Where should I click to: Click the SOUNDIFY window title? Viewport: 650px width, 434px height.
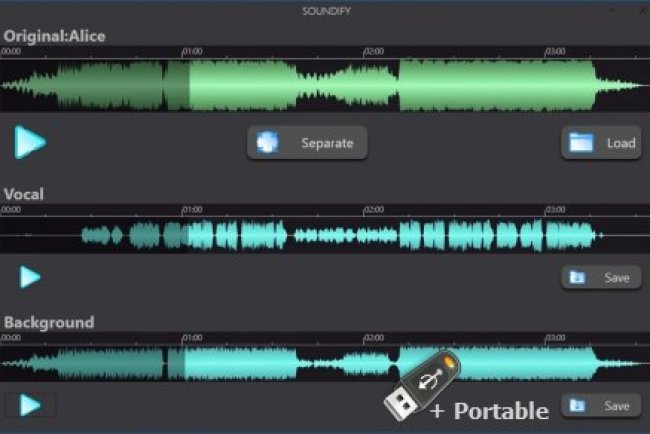325,8
